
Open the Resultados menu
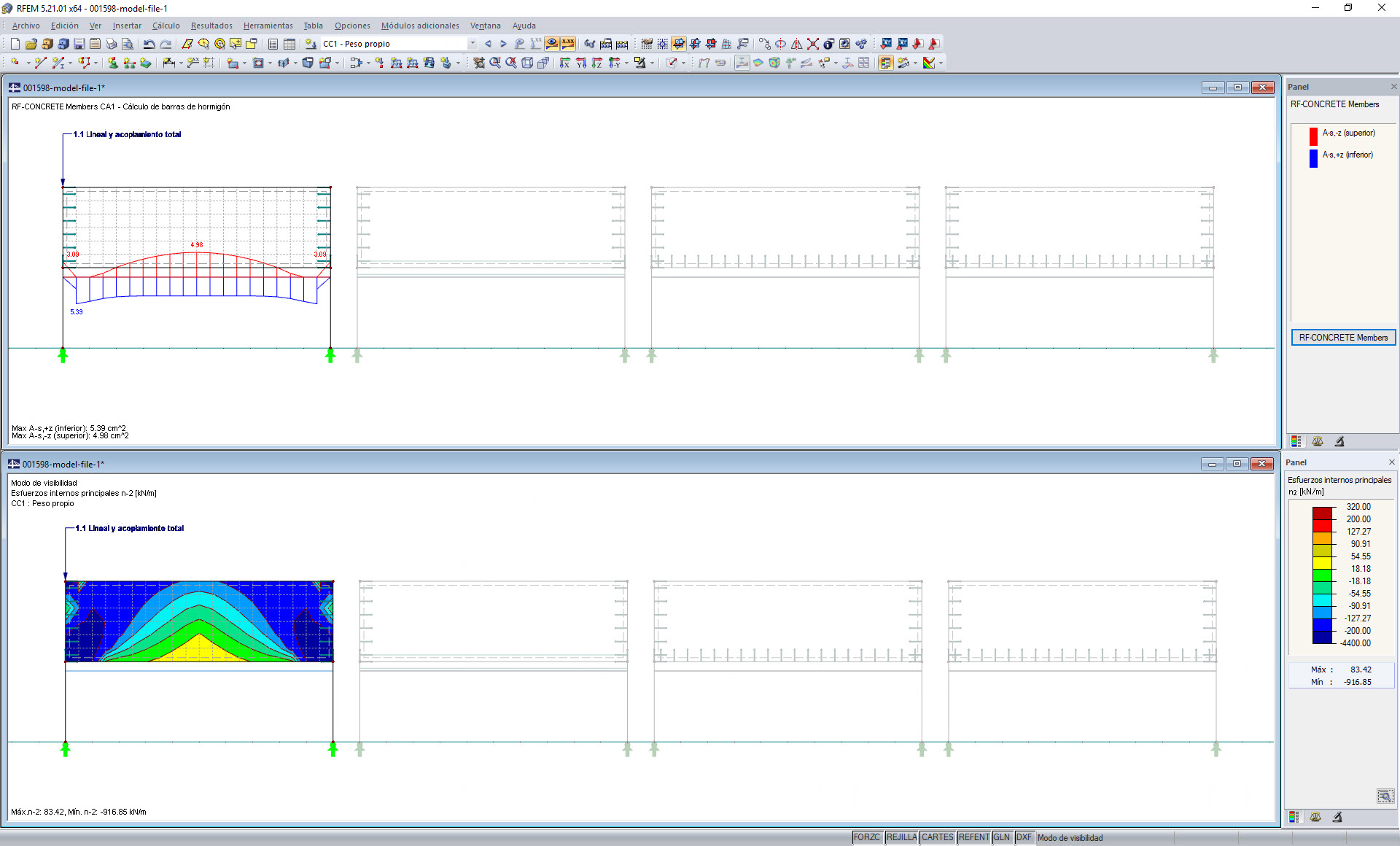point(211,26)
